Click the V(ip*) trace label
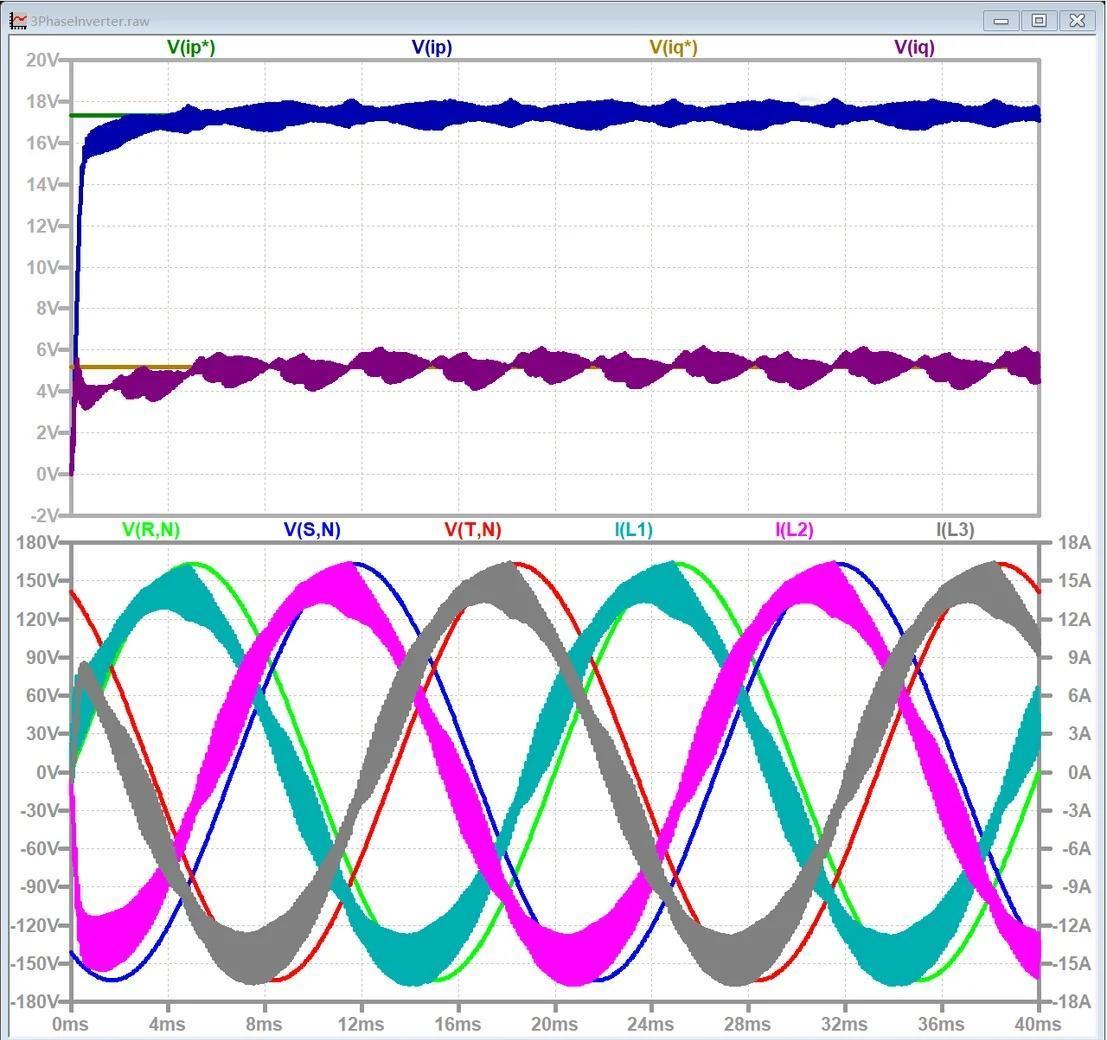Viewport: 1107px width, 1040px height. point(191,47)
